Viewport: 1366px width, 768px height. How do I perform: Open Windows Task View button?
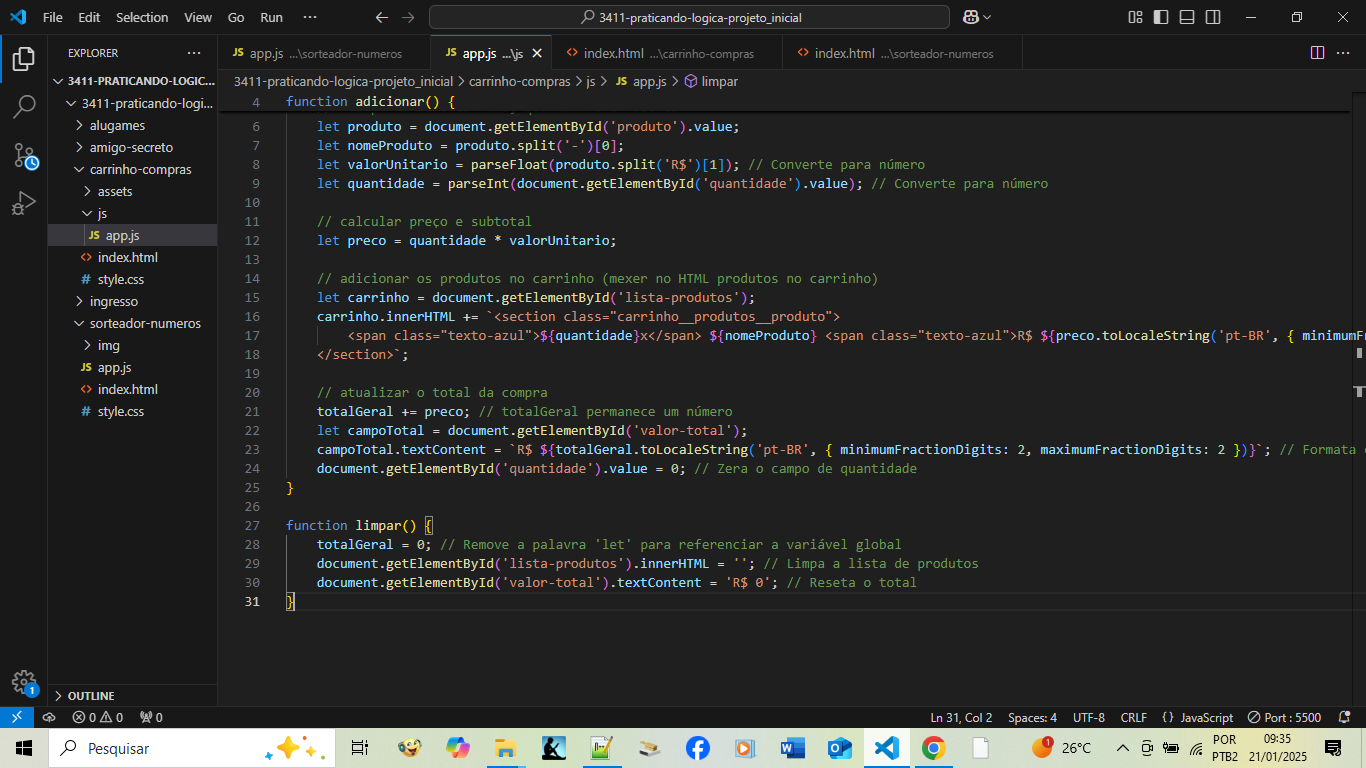click(360, 748)
